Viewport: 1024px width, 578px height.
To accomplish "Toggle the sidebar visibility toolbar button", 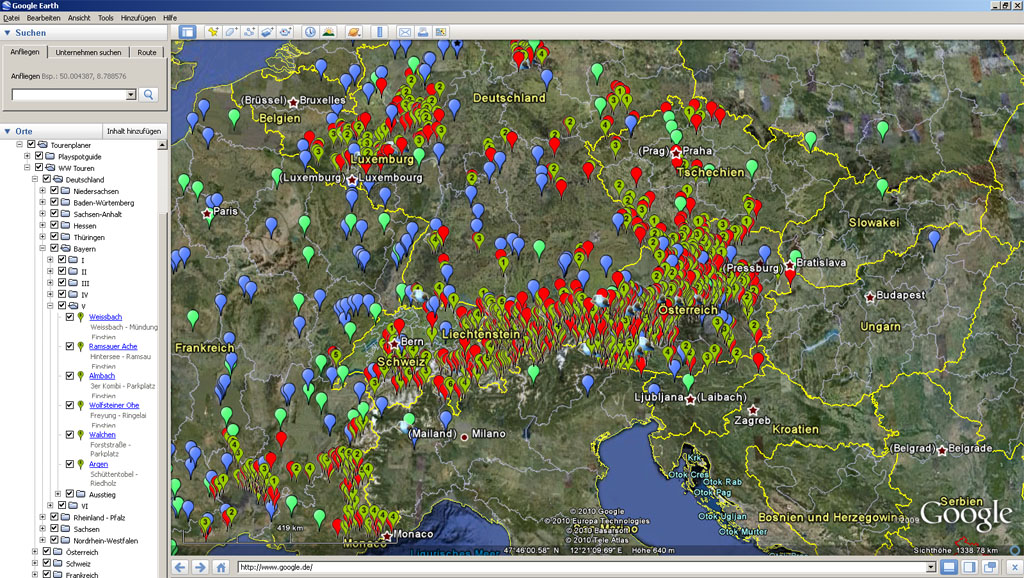I will (187, 32).
